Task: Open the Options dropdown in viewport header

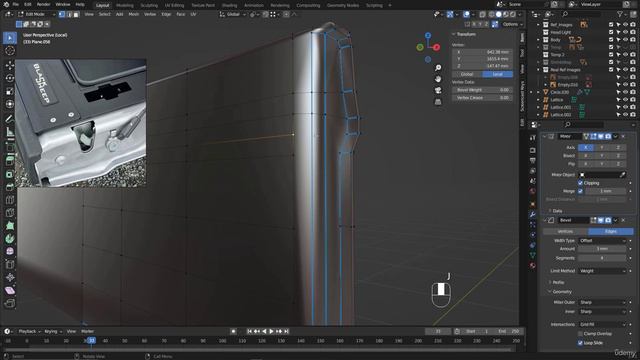Action: click(512, 24)
